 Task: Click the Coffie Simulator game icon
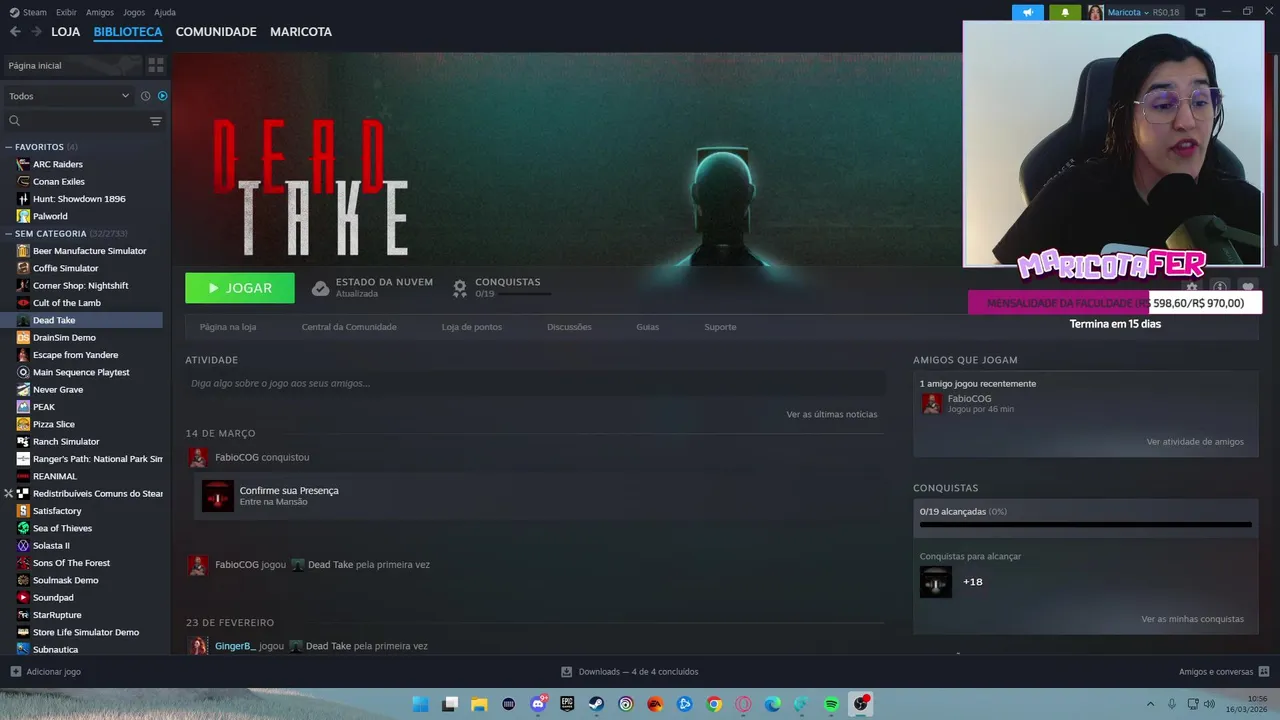[x=23, y=268]
